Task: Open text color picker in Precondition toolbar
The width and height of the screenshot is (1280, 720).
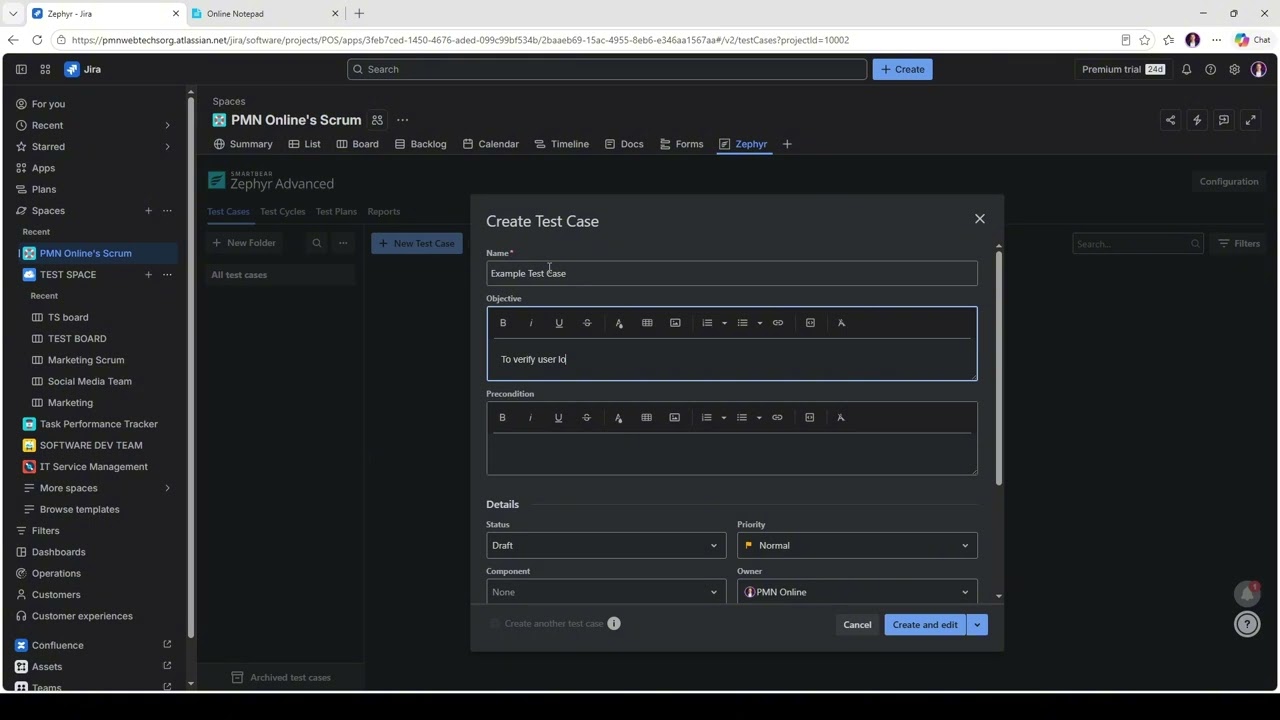Action: (x=618, y=418)
